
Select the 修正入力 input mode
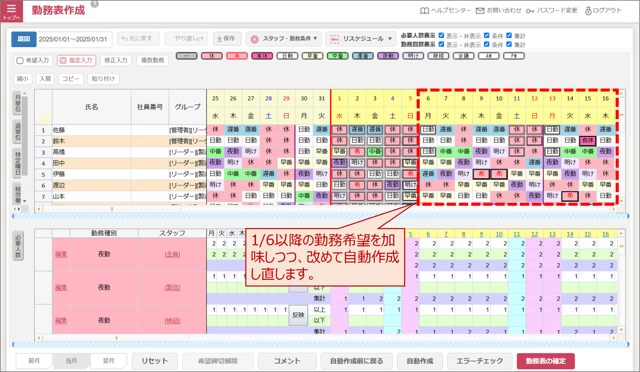[116, 60]
